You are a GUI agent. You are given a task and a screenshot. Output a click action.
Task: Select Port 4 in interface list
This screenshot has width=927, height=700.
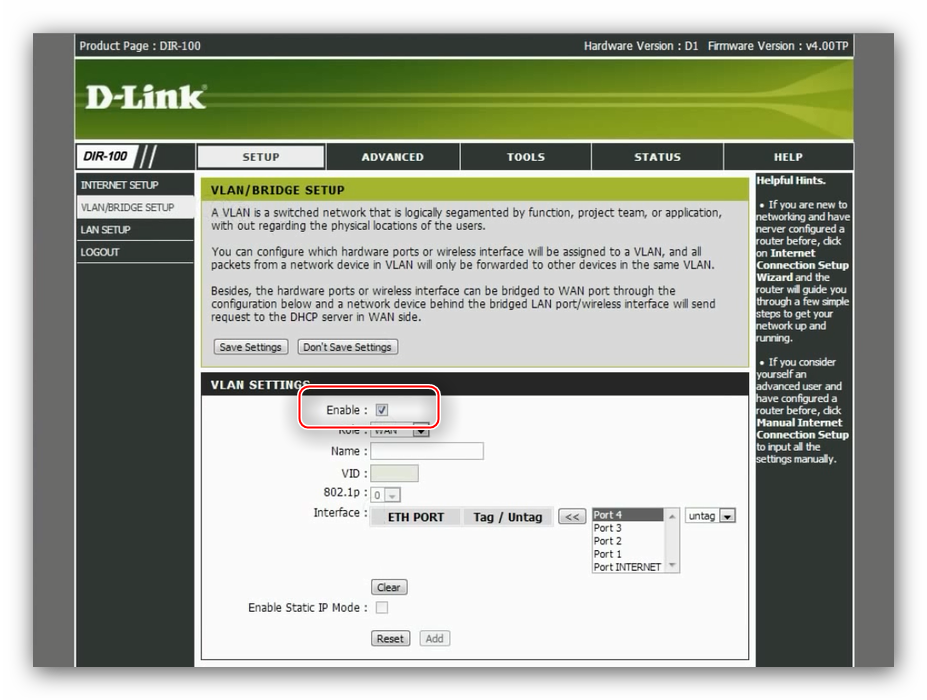pos(628,515)
